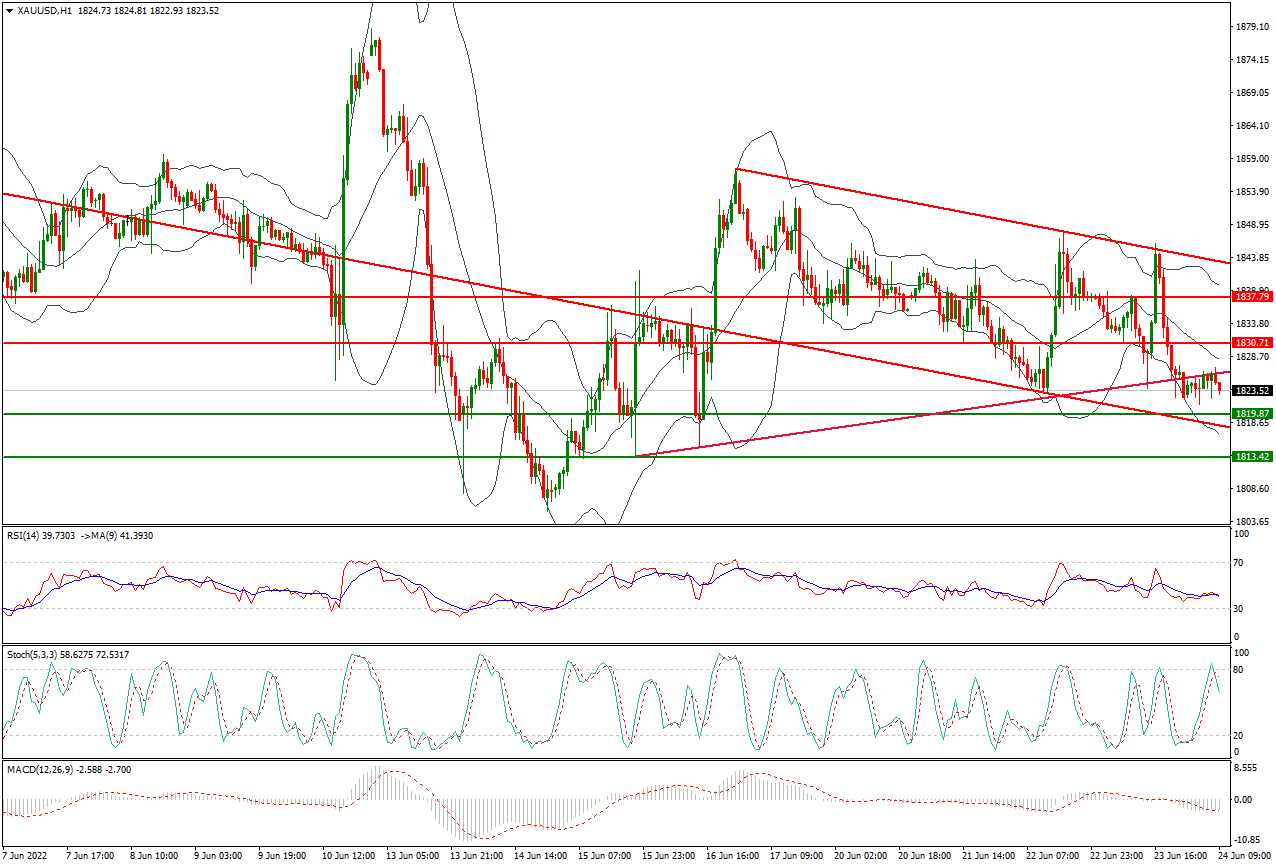The width and height of the screenshot is (1276, 867).
Task: Click the 15 Jun 07:00 time label
Action: (x=604, y=857)
